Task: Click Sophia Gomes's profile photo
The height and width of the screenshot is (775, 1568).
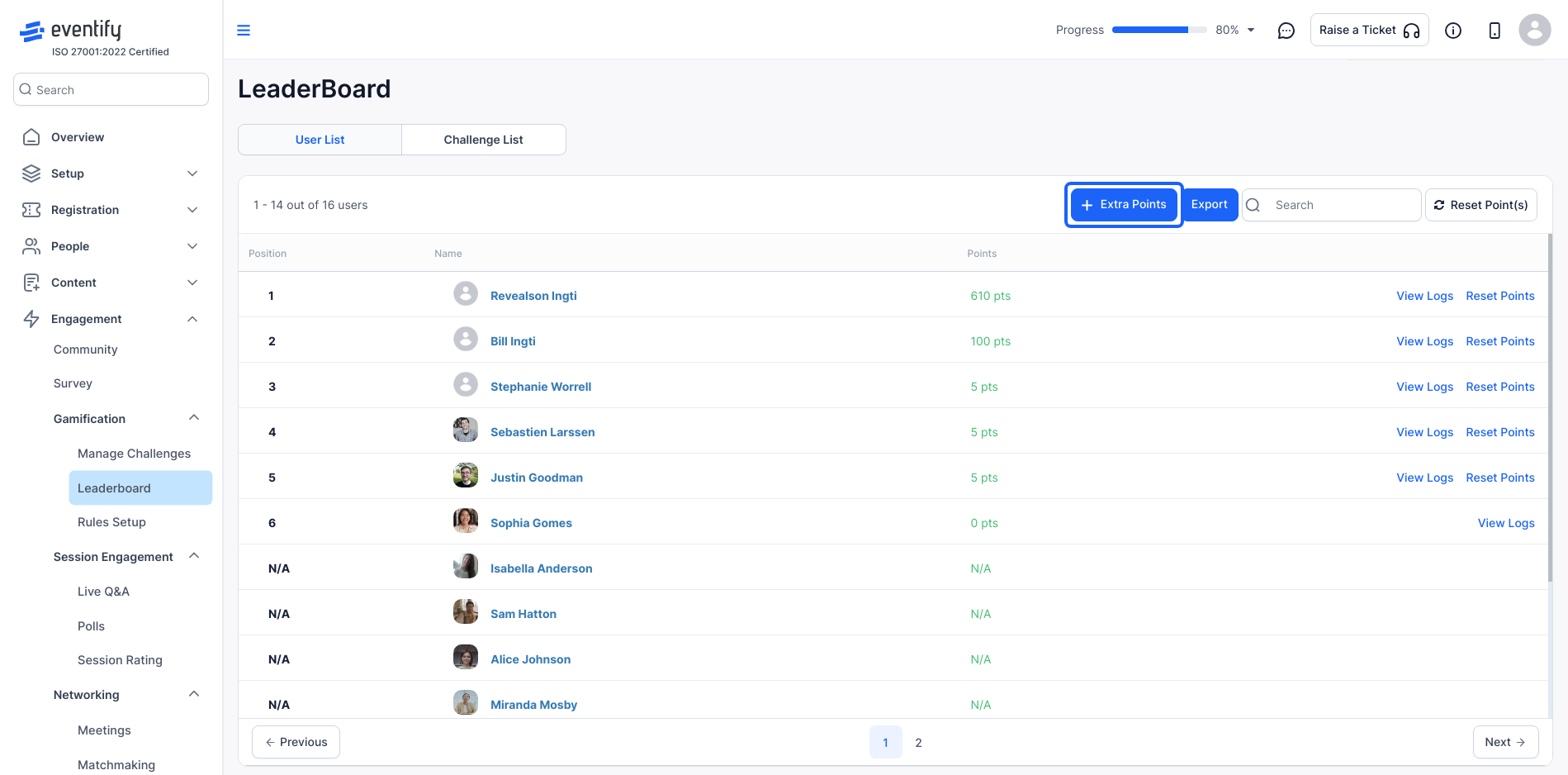Action: click(466, 521)
